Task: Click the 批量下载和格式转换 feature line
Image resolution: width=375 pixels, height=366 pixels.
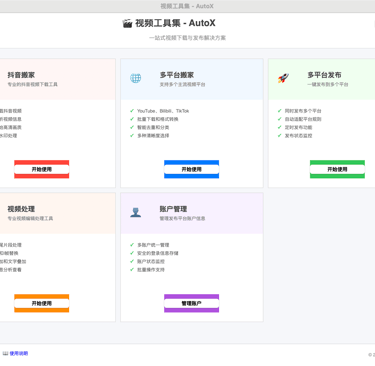Action: coord(158,119)
